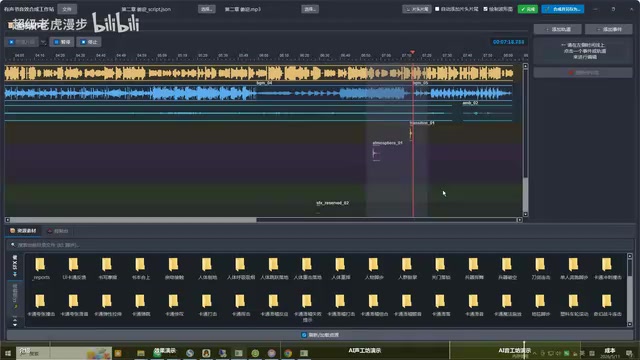Click resource panel scrollbar down arrow
Viewport: 640px width, 360px height.
point(630,324)
